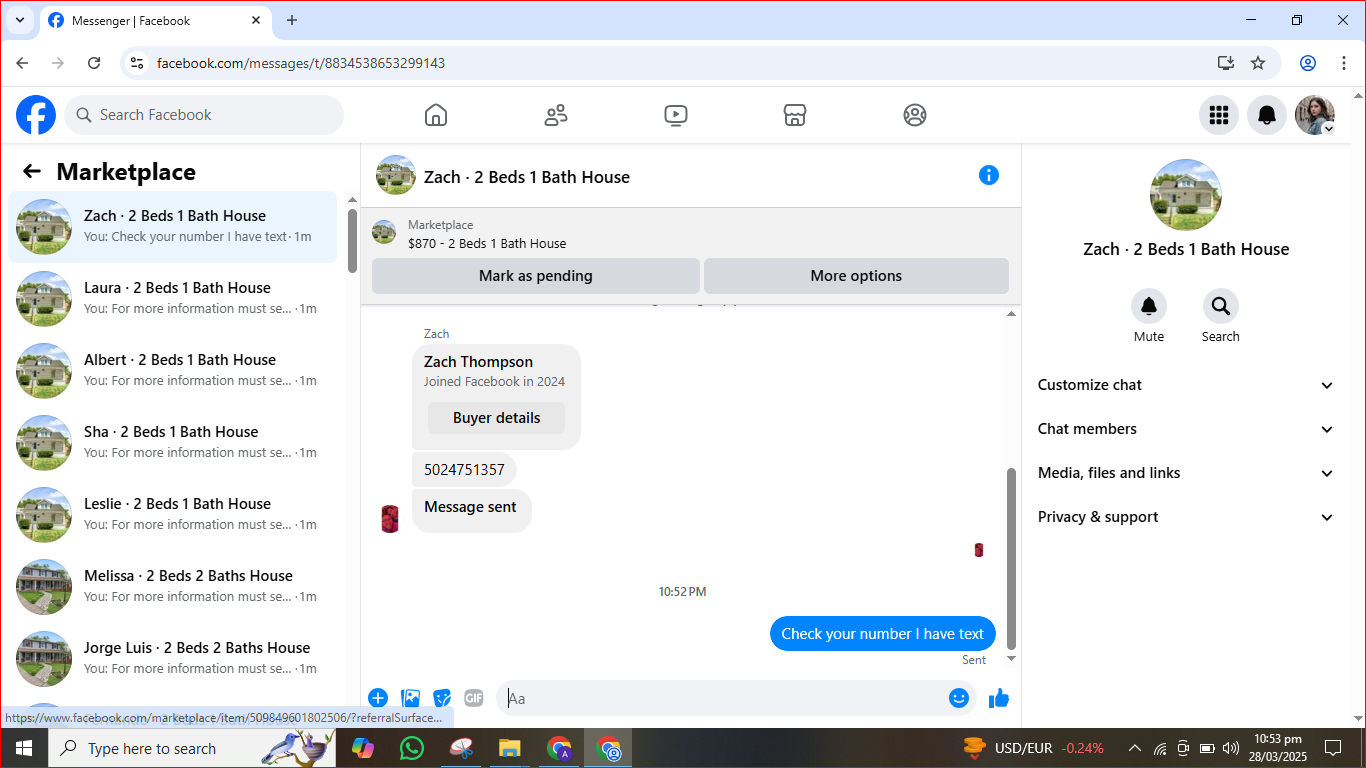Open the account profile picture menu
The width and height of the screenshot is (1366, 768).
[1315, 115]
